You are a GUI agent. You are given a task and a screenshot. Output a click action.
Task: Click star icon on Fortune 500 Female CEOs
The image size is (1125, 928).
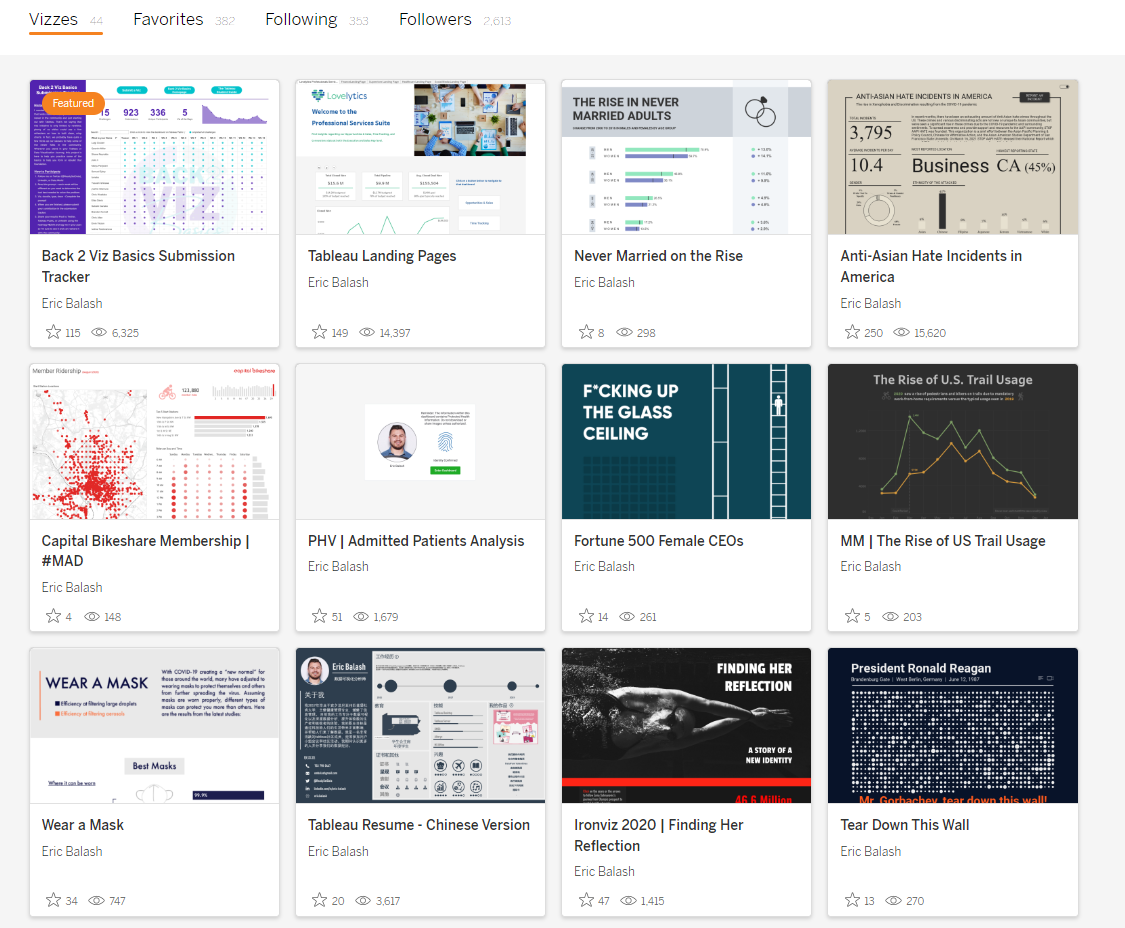tap(586, 616)
